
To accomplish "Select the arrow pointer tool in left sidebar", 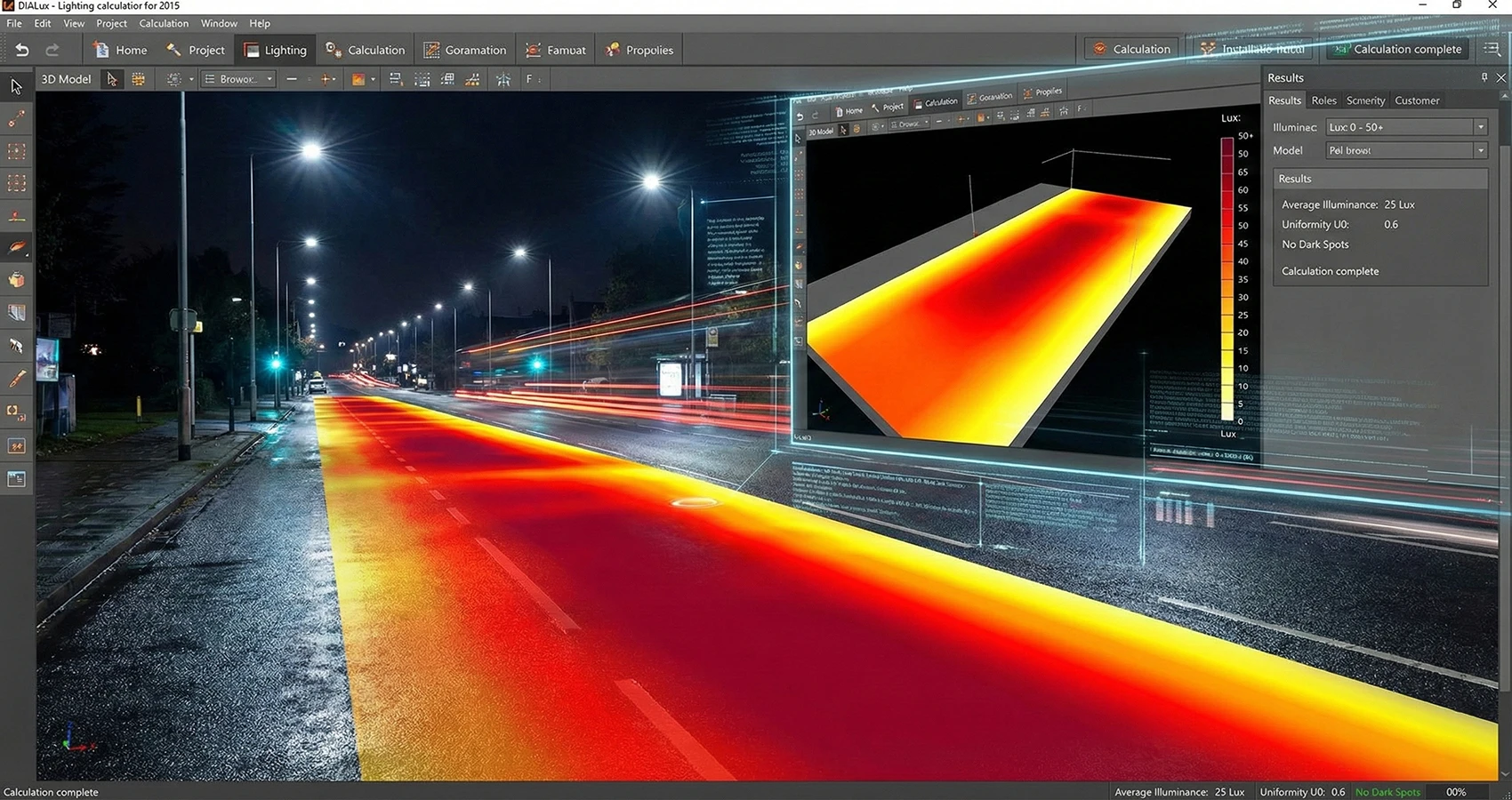I will (16, 86).
